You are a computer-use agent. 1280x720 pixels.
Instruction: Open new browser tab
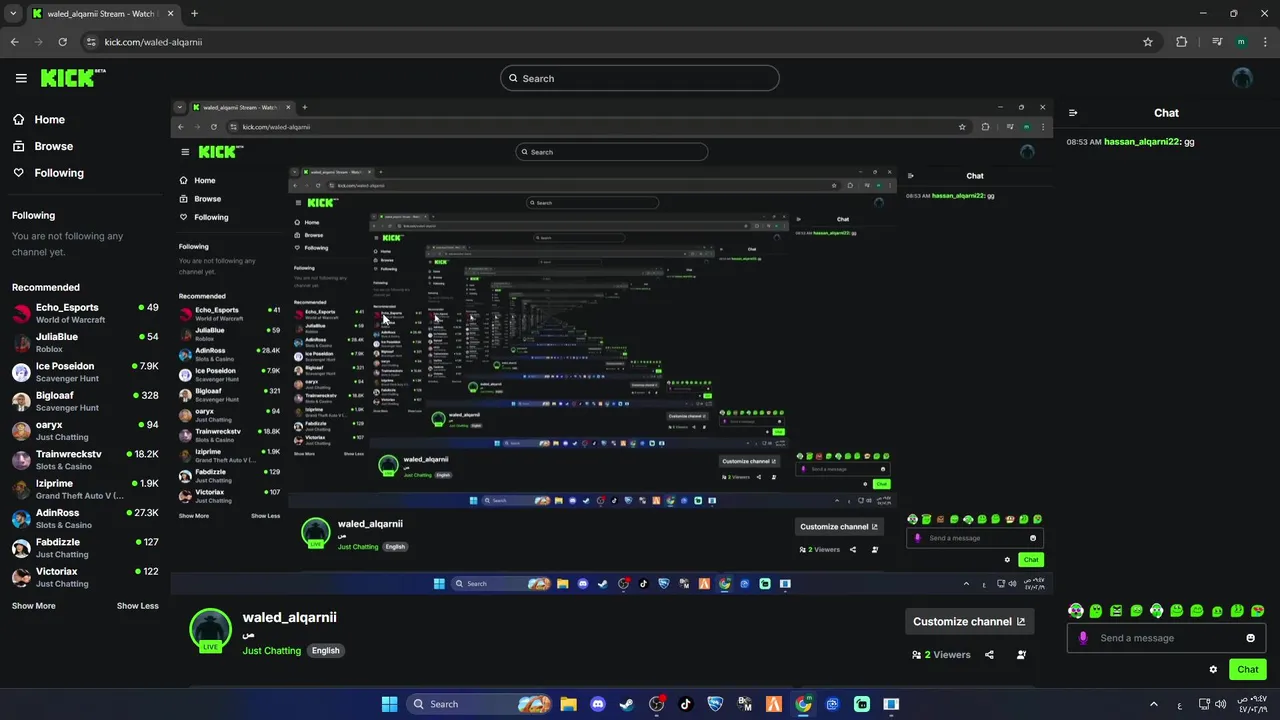pos(194,13)
